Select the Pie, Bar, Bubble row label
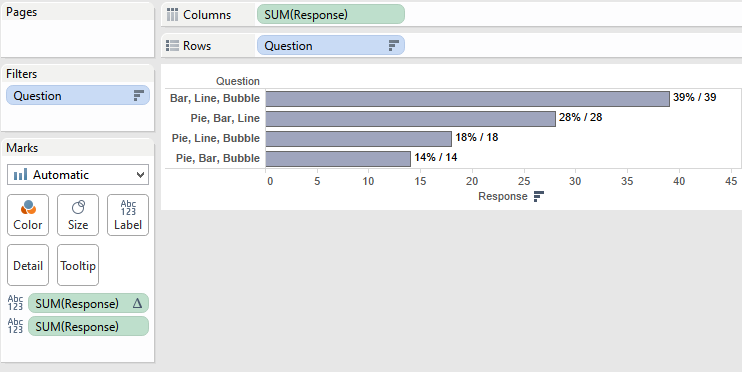742x372 pixels. pos(218,158)
